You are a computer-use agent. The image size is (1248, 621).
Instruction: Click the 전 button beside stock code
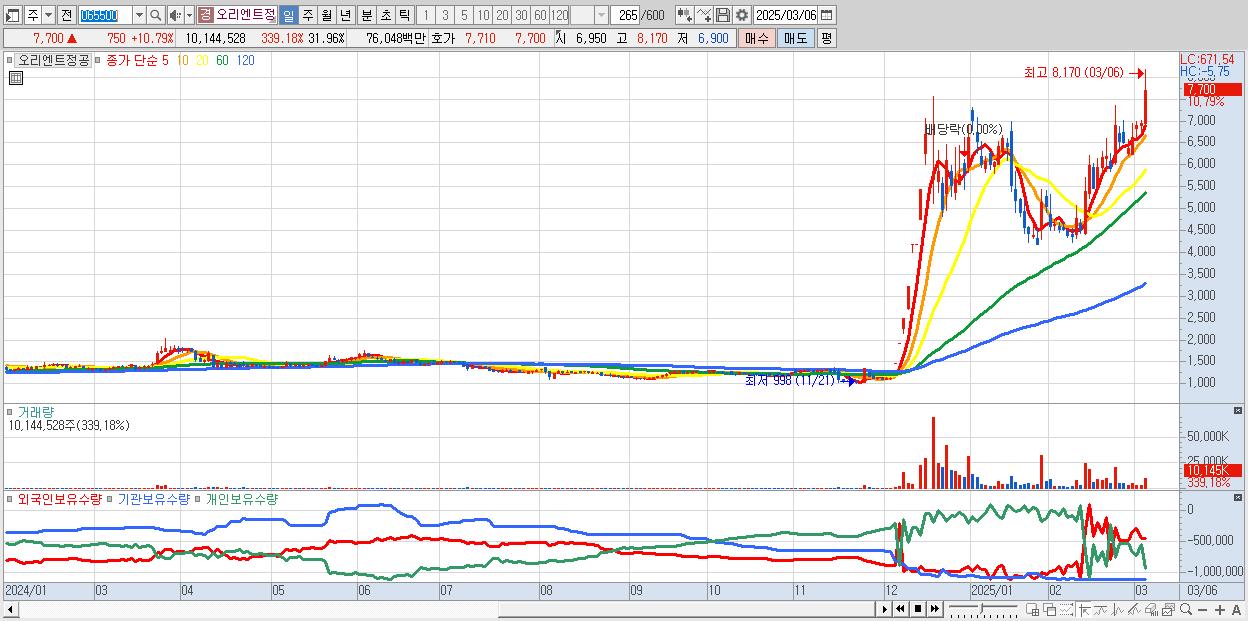coord(66,15)
